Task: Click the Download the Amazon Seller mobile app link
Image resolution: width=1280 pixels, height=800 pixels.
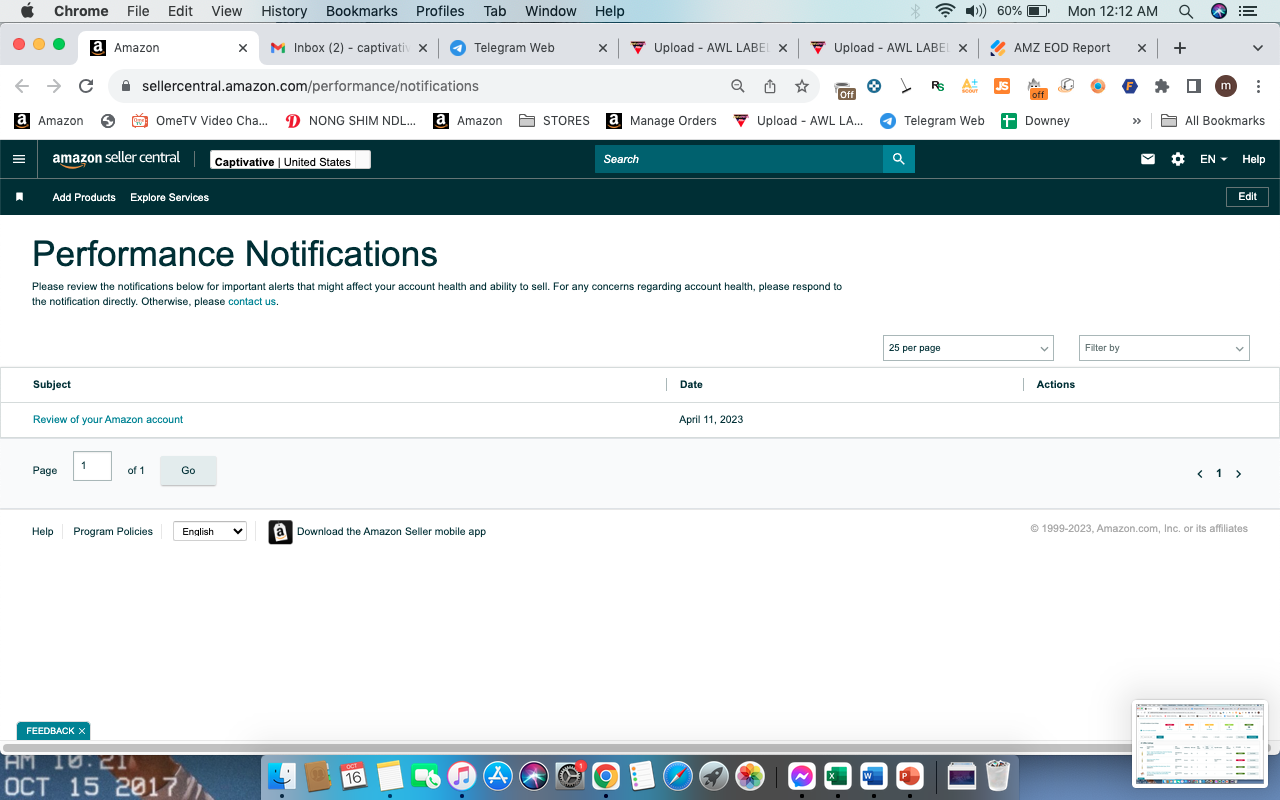Action: 391,531
